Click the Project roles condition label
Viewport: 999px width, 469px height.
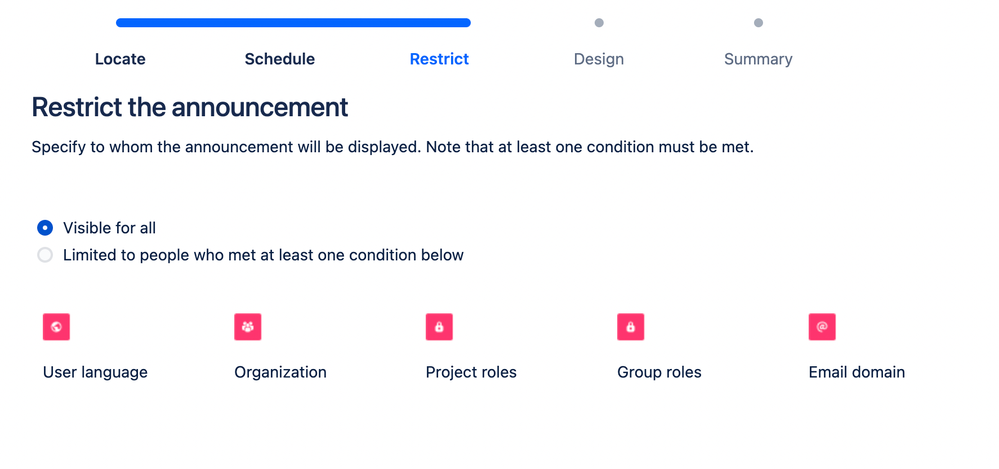(471, 372)
